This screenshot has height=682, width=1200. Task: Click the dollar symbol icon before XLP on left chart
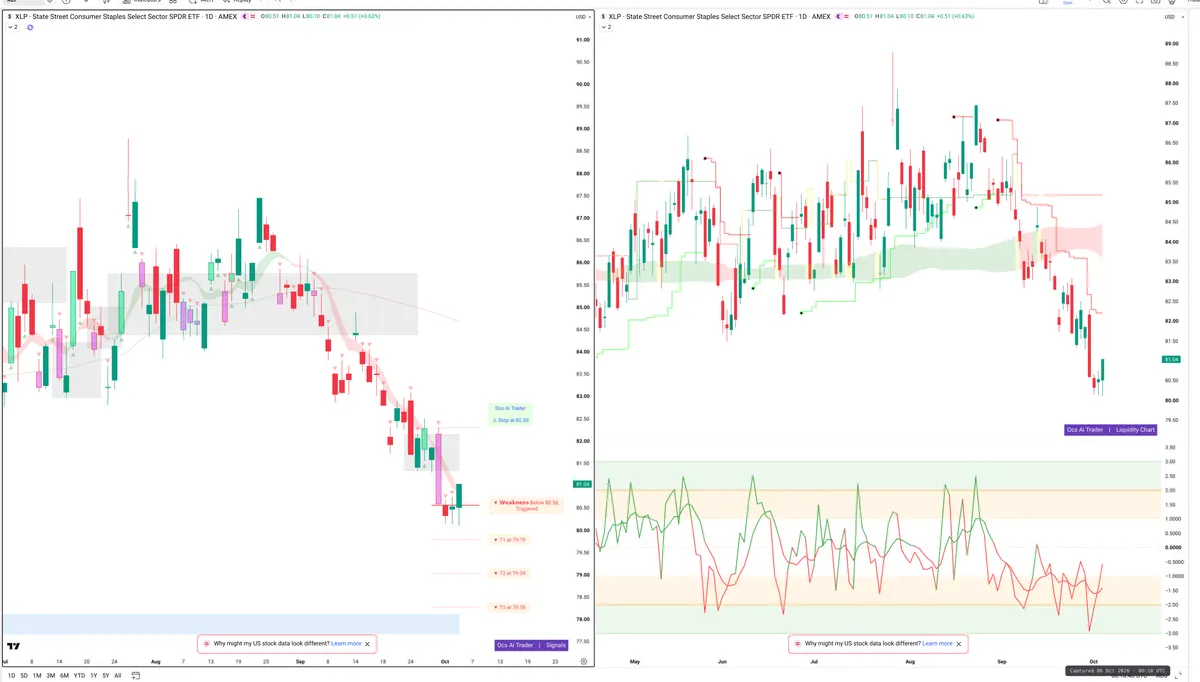[8, 17]
